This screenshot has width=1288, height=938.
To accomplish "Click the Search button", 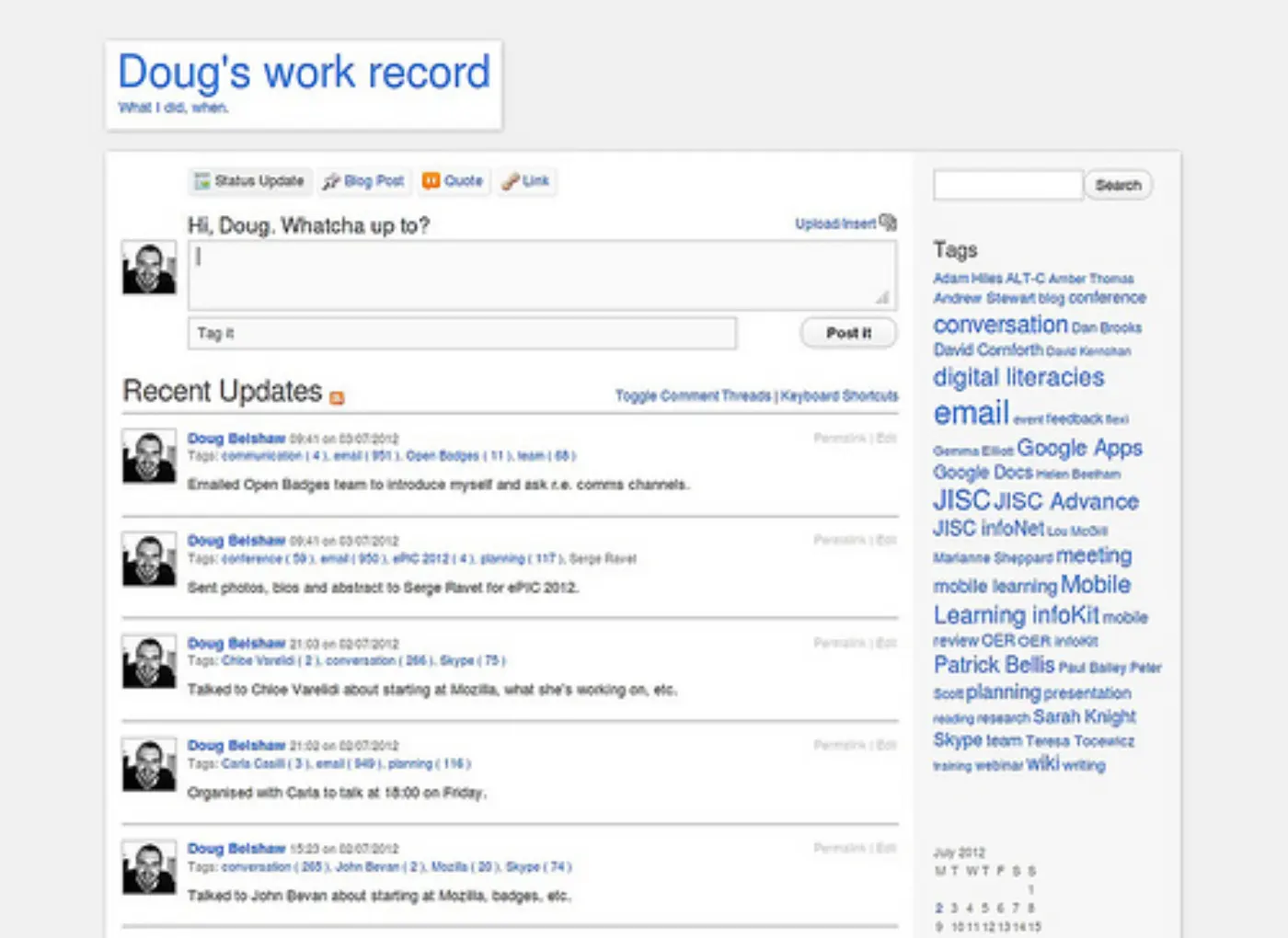I will point(1118,185).
